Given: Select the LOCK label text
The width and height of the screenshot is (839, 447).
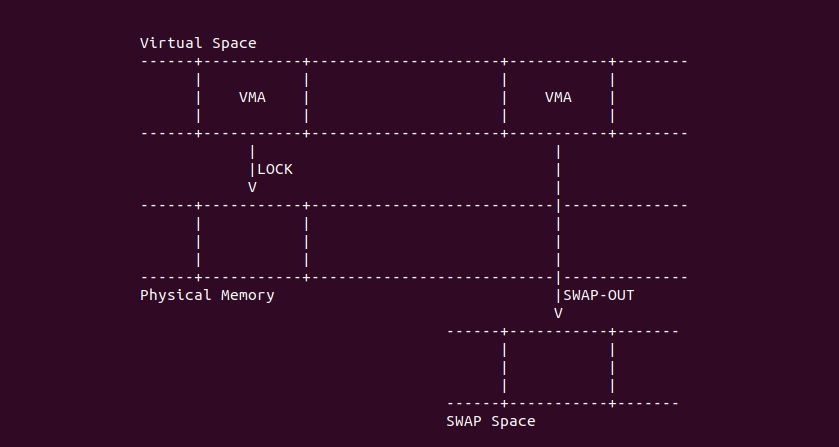Looking at the screenshot, I should coord(275,169).
